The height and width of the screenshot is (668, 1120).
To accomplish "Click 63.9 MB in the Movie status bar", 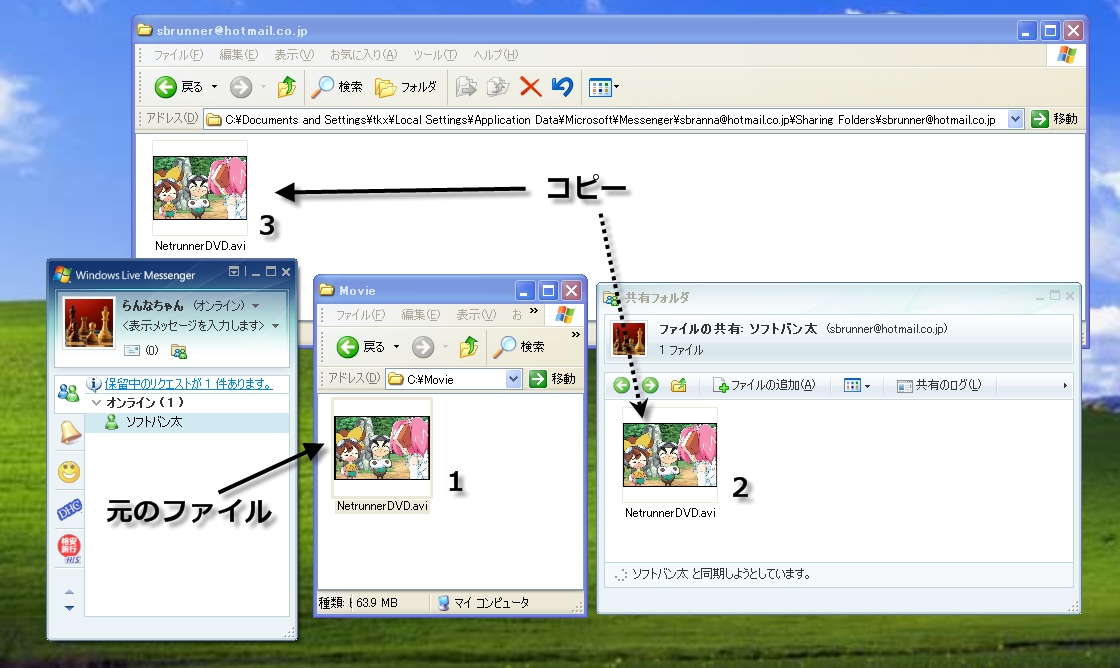I will tap(376, 603).
